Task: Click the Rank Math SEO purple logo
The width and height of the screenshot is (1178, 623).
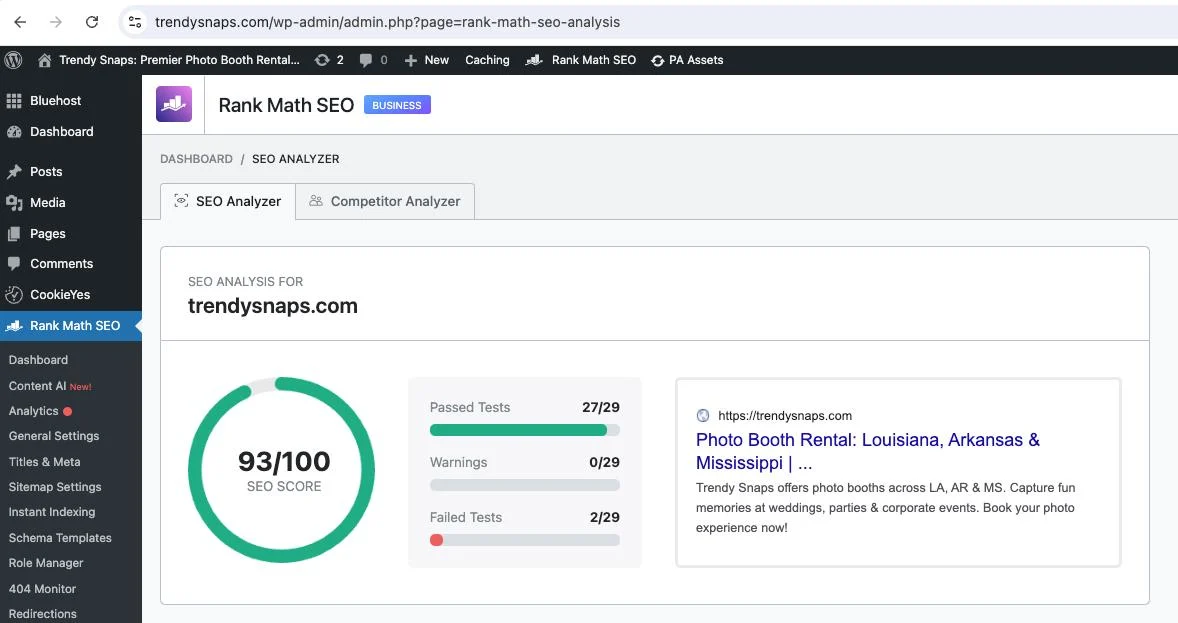Action: 174,104
